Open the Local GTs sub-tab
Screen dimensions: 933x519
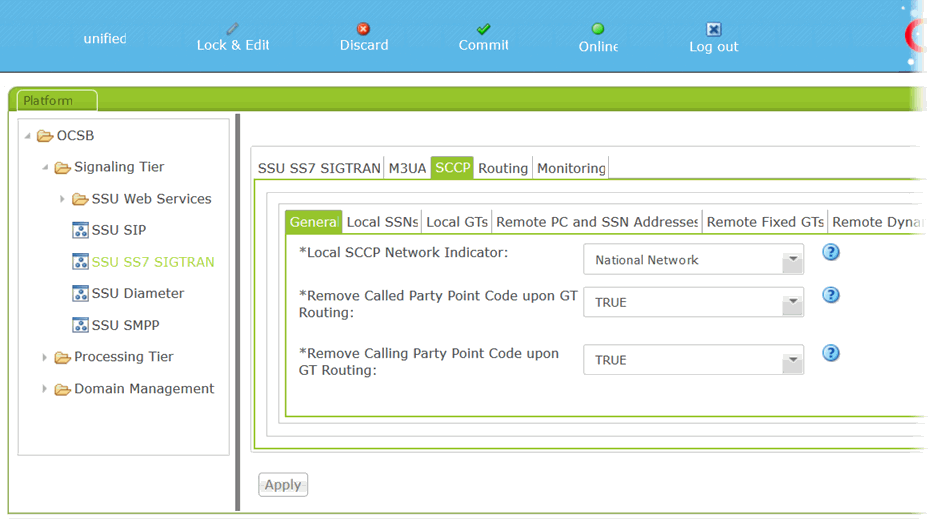(x=457, y=222)
